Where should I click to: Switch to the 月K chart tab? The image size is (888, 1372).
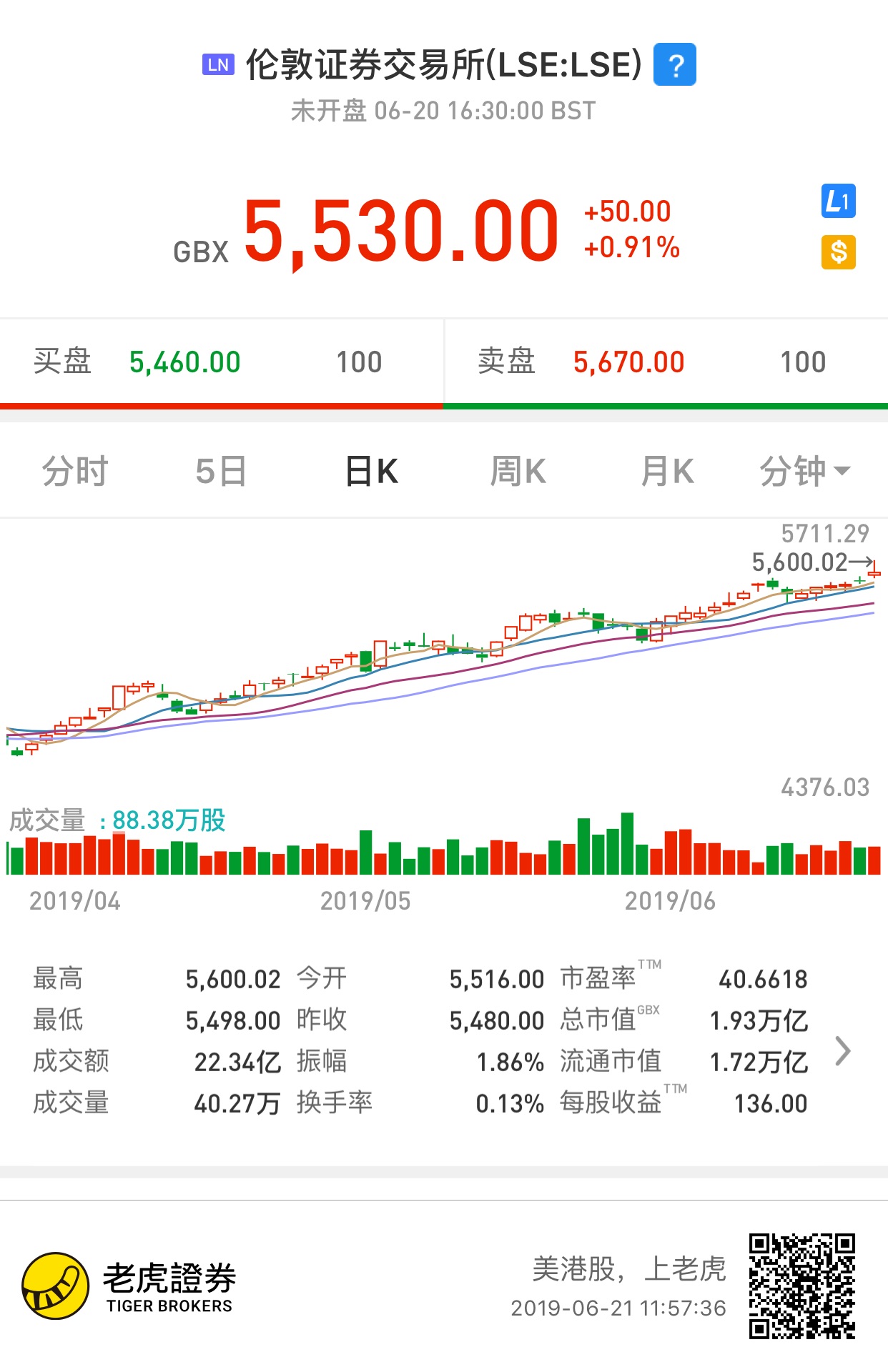coord(667,472)
